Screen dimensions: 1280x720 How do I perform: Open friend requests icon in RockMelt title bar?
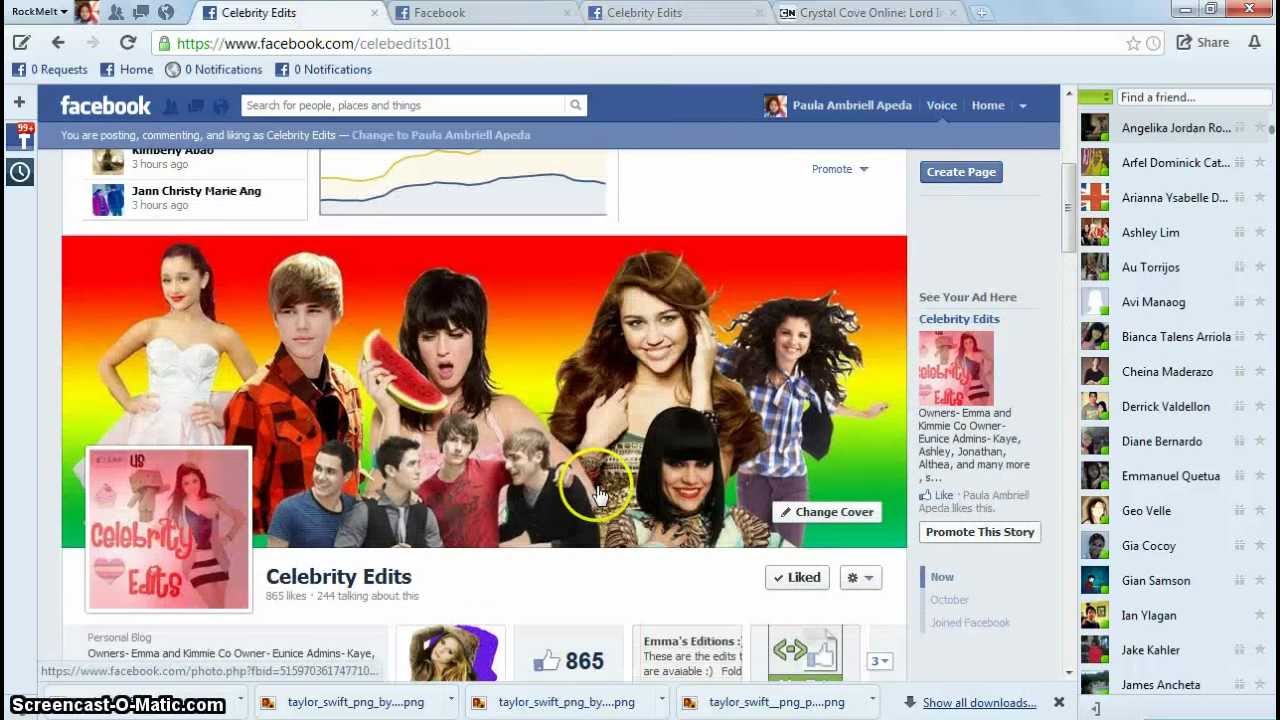tap(116, 12)
